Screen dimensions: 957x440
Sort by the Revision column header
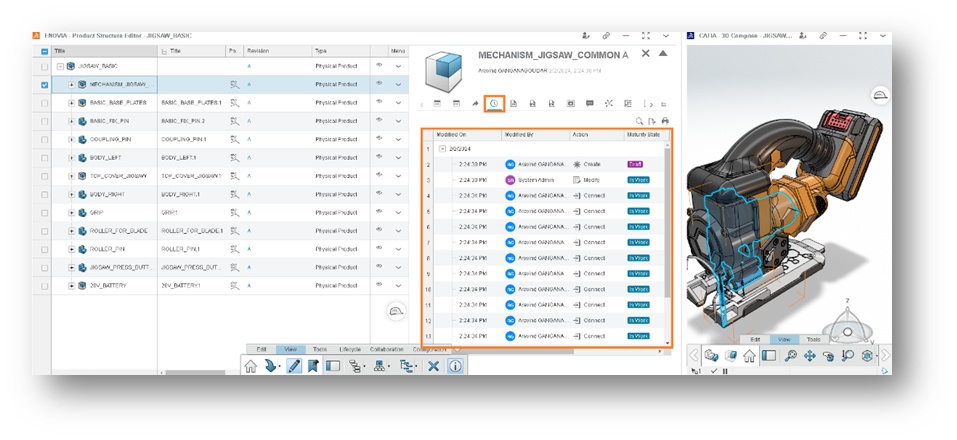click(x=277, y=51)
